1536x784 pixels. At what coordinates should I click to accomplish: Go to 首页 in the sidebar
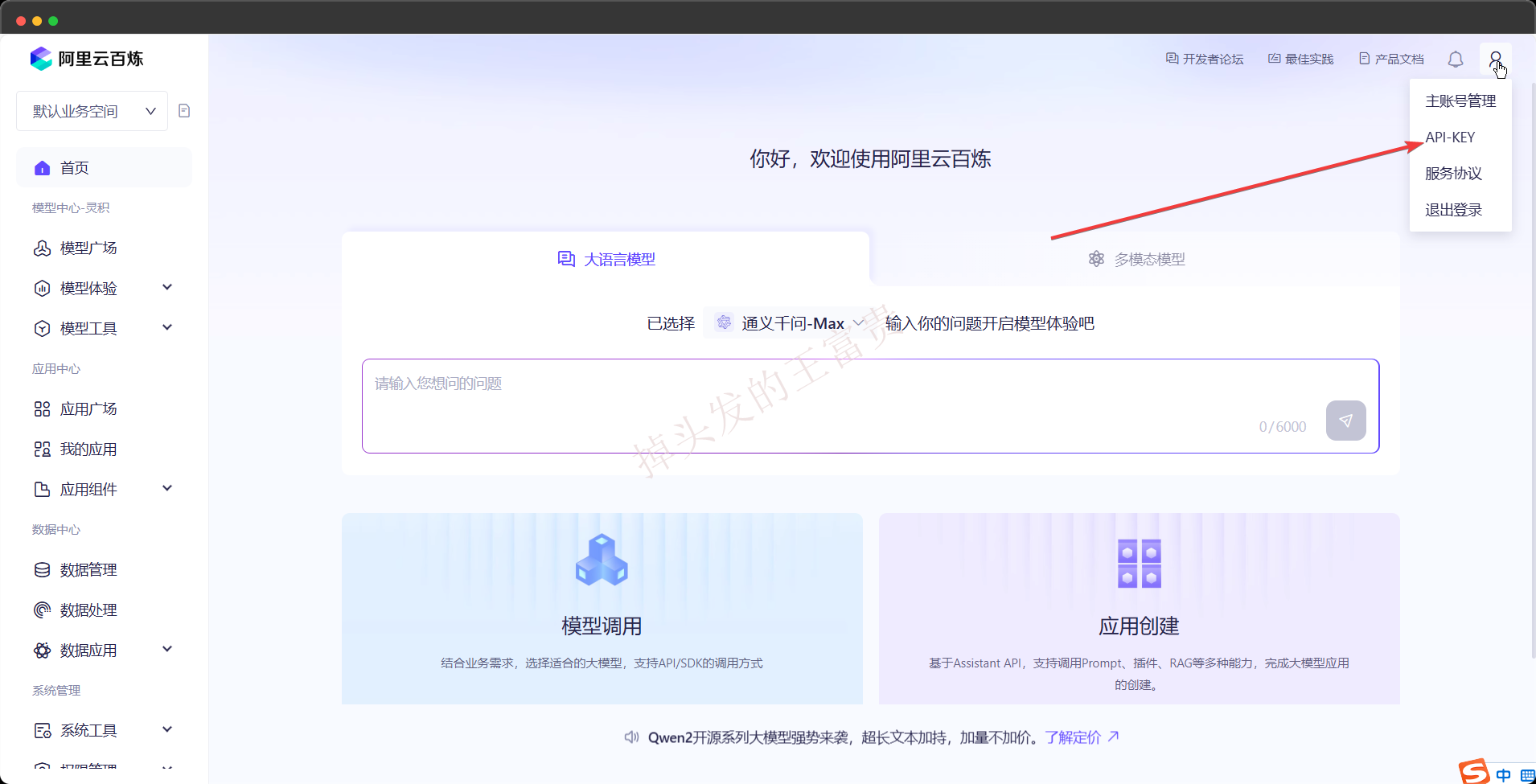[104, 168]
